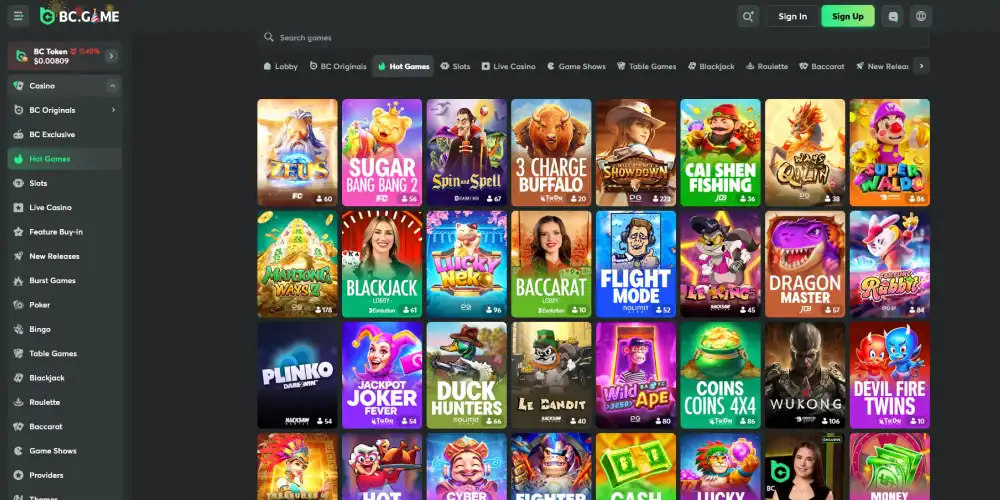Image resolution: width=1000 pixels, height=500 pixels.
Task: Switch to the Live Casino tab
Action: click(509, 66)
